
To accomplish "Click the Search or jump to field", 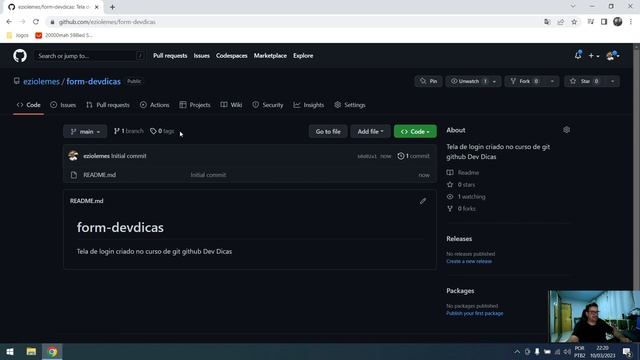I will point(89,56).
